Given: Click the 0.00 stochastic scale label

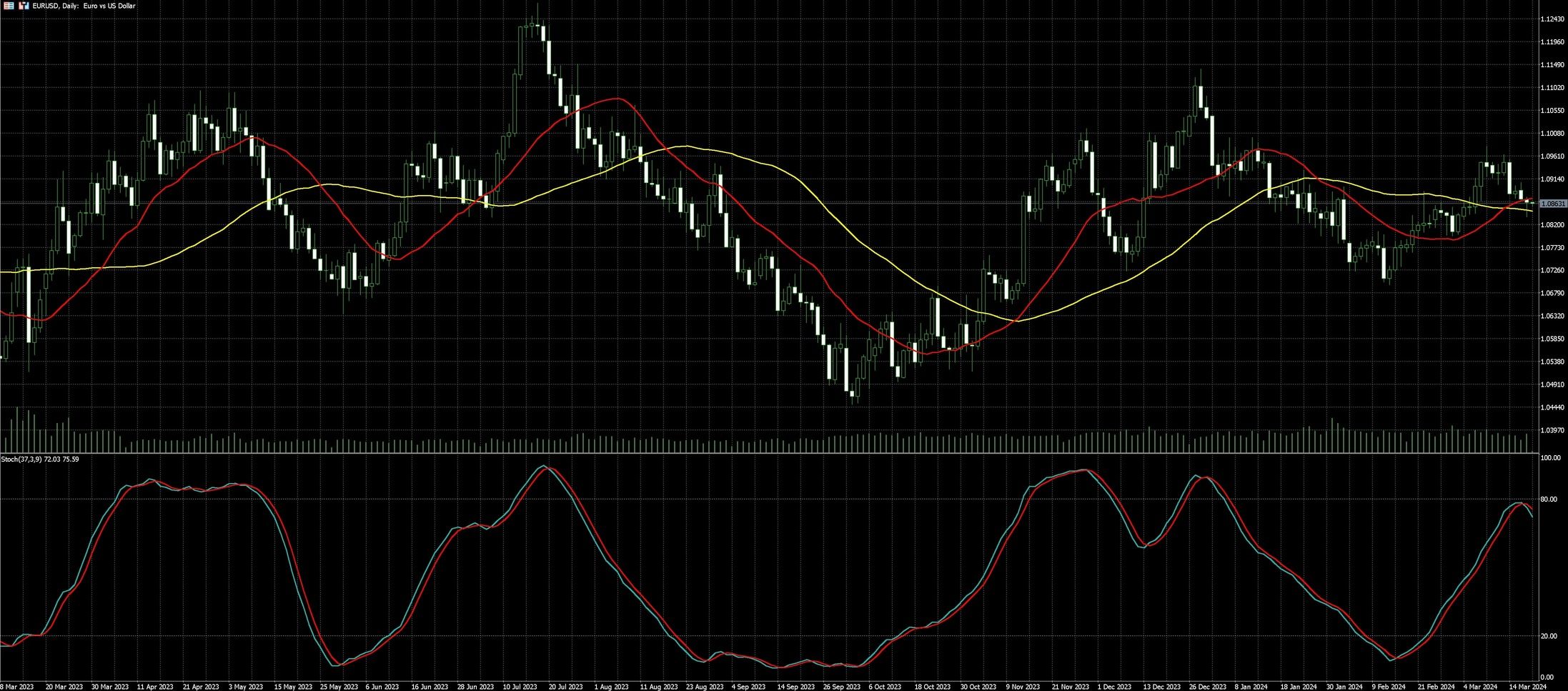Looking at the screenshot, I should (1547, 677).
